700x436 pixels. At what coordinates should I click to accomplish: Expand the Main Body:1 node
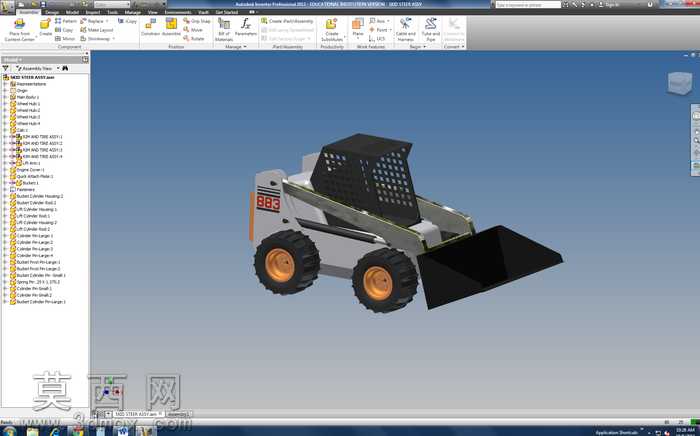[x=5, y=97]
